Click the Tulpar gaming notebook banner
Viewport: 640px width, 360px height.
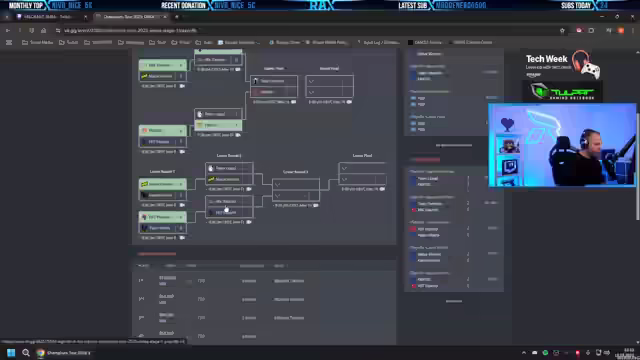(x=562, y=91)
